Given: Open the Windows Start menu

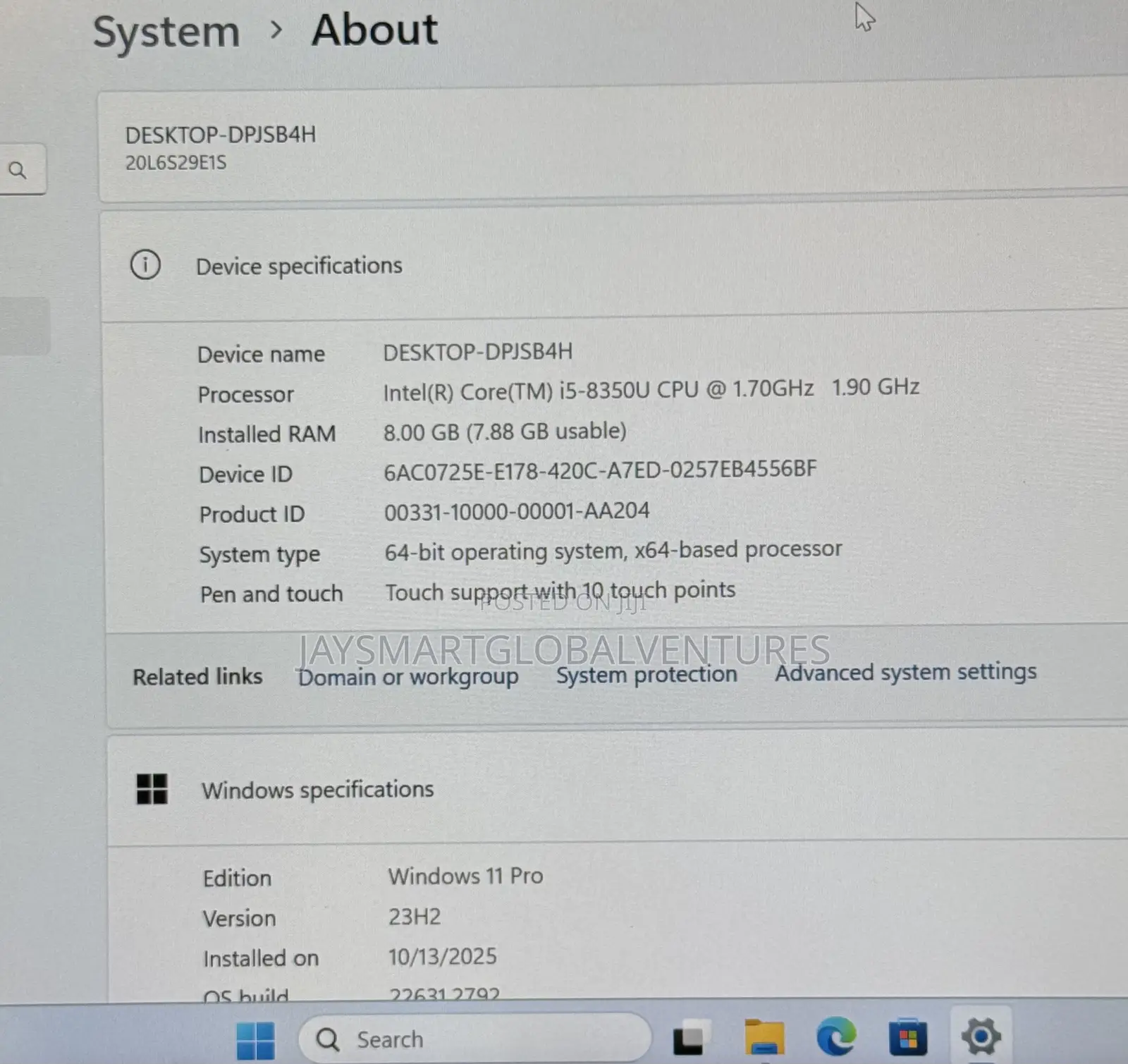Looking at the screenshot, I should pyautogui.click(x=255, y=1039).
